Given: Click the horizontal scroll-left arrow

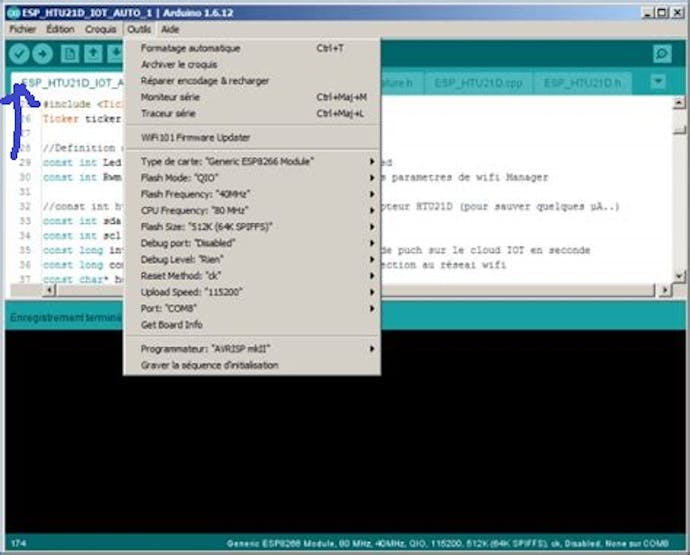Looking at the screenshot, I should pyautogui.click(x=49, y=290).
